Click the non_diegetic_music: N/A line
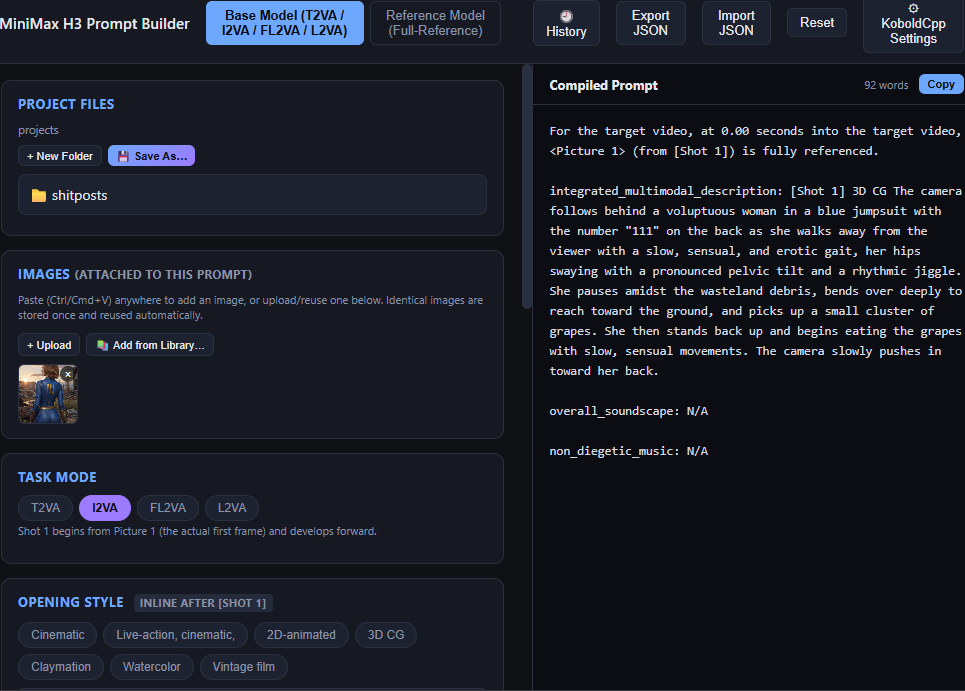 pos(628,451)
